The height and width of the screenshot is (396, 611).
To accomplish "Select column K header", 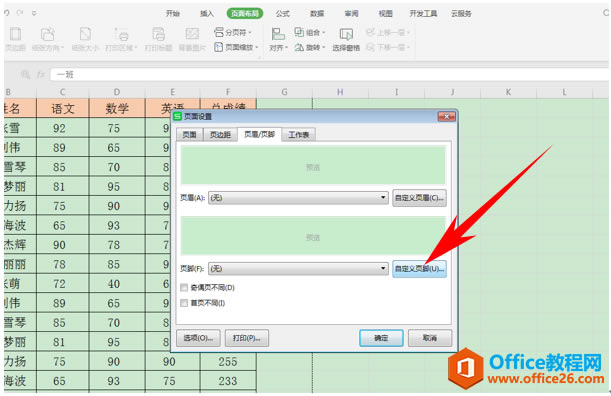I will (508, 92).
